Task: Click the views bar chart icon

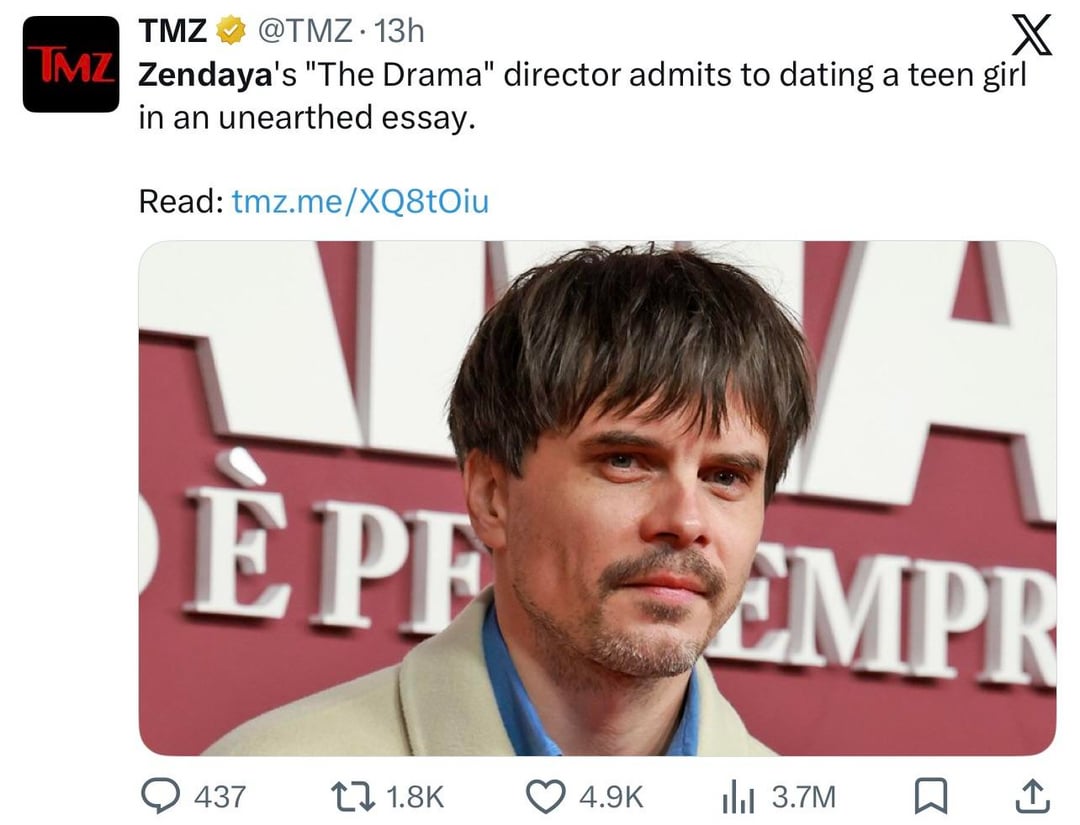Action: 736,797
